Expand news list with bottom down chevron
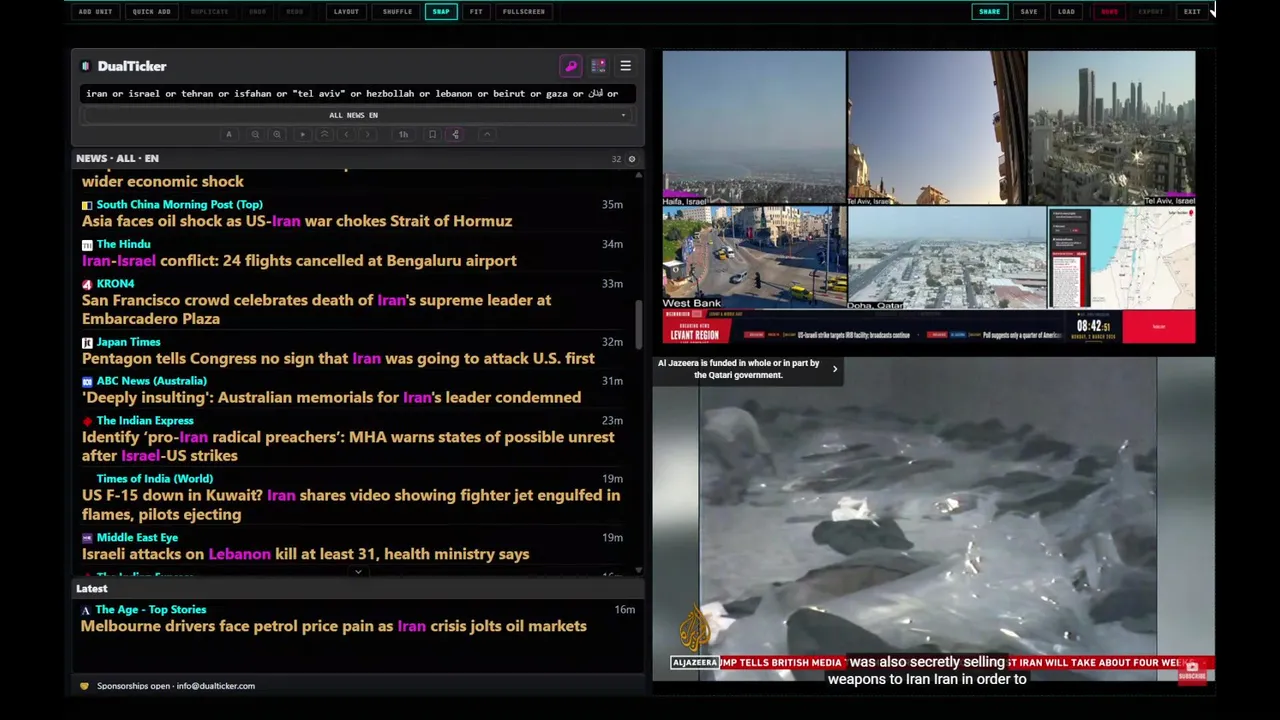The width and height of the screenshot is (1280, 720). coord(358,573)
